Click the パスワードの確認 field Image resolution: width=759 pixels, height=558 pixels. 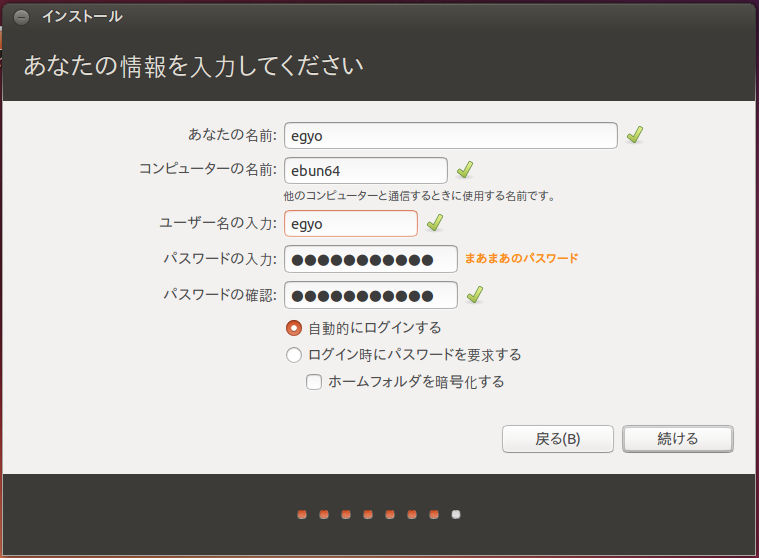(x=371, y=295)
